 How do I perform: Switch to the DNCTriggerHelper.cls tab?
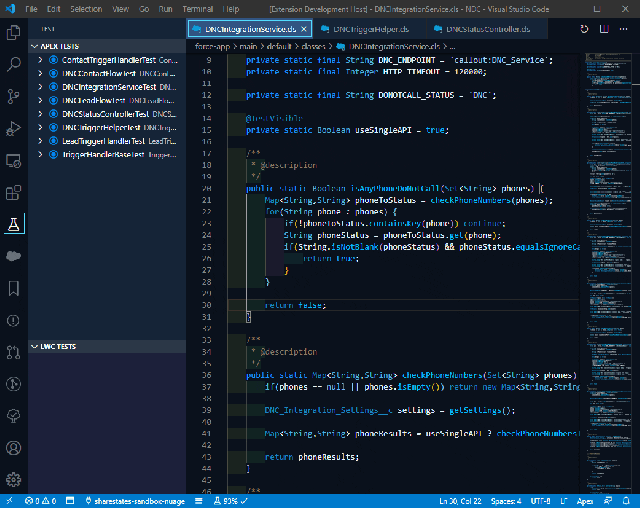[x=366, y=29]
